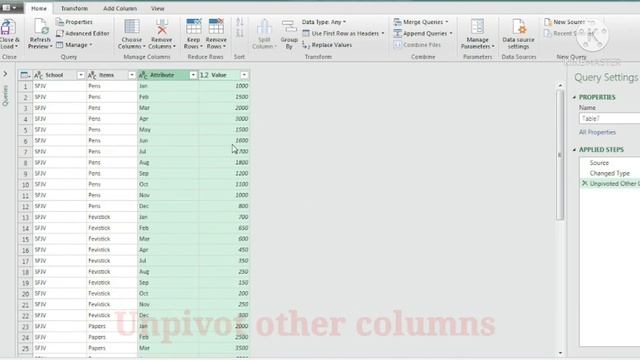Open the School column filter dropdown
The image size is (640, 360).
coord(80,75)
